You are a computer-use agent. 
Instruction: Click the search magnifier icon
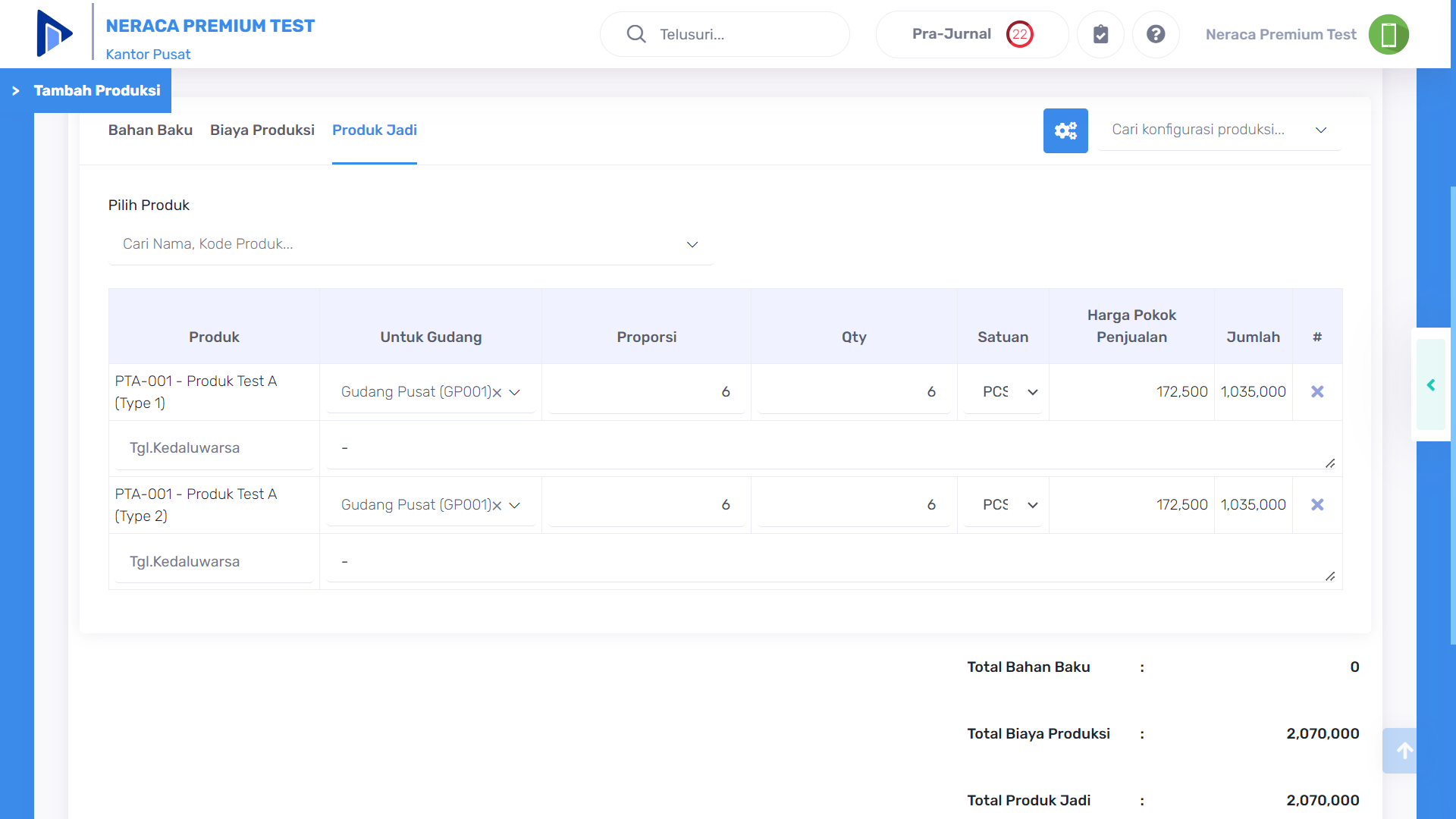click(636, 34)
